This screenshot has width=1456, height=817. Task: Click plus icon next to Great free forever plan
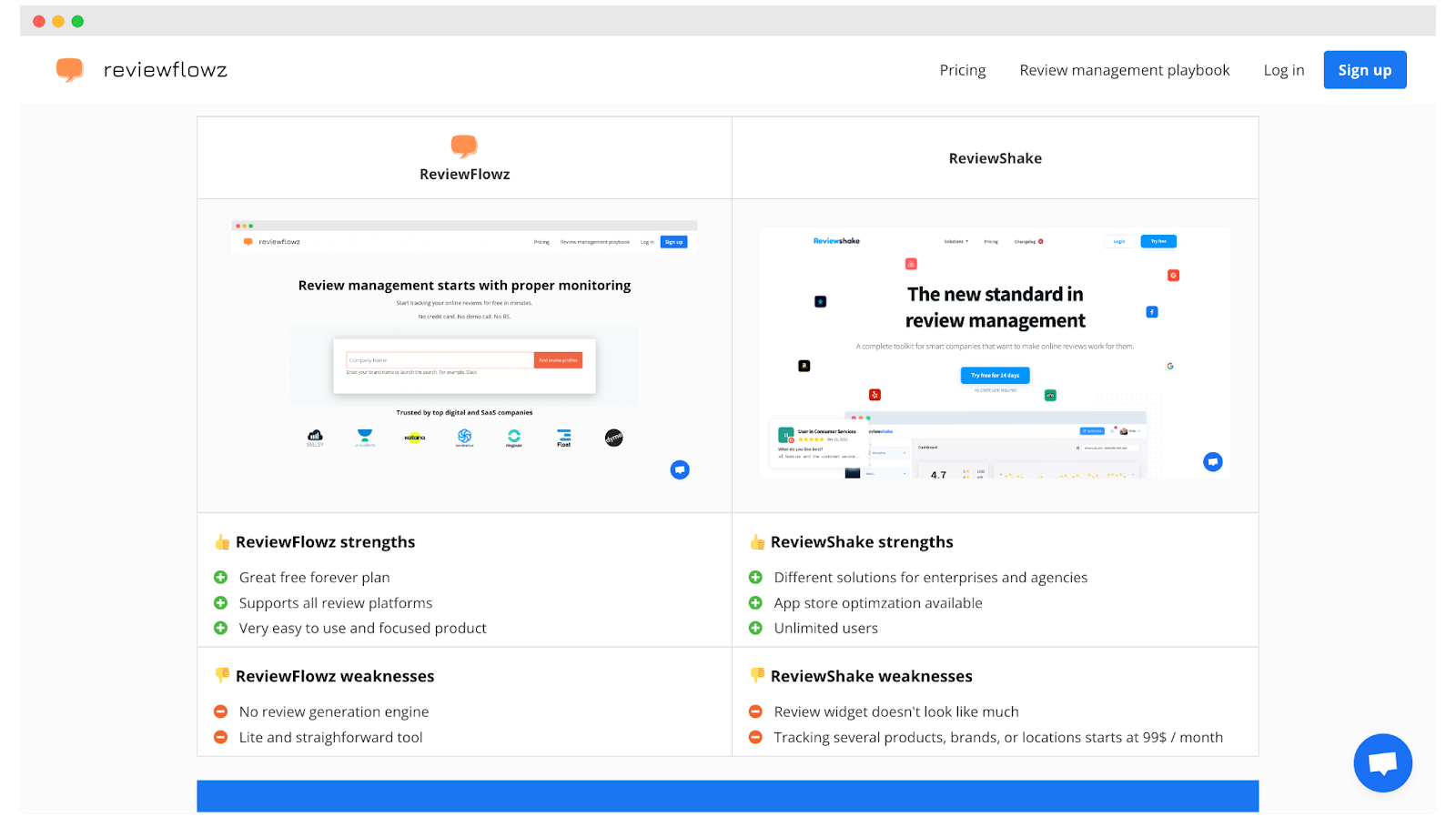point(220,577)
